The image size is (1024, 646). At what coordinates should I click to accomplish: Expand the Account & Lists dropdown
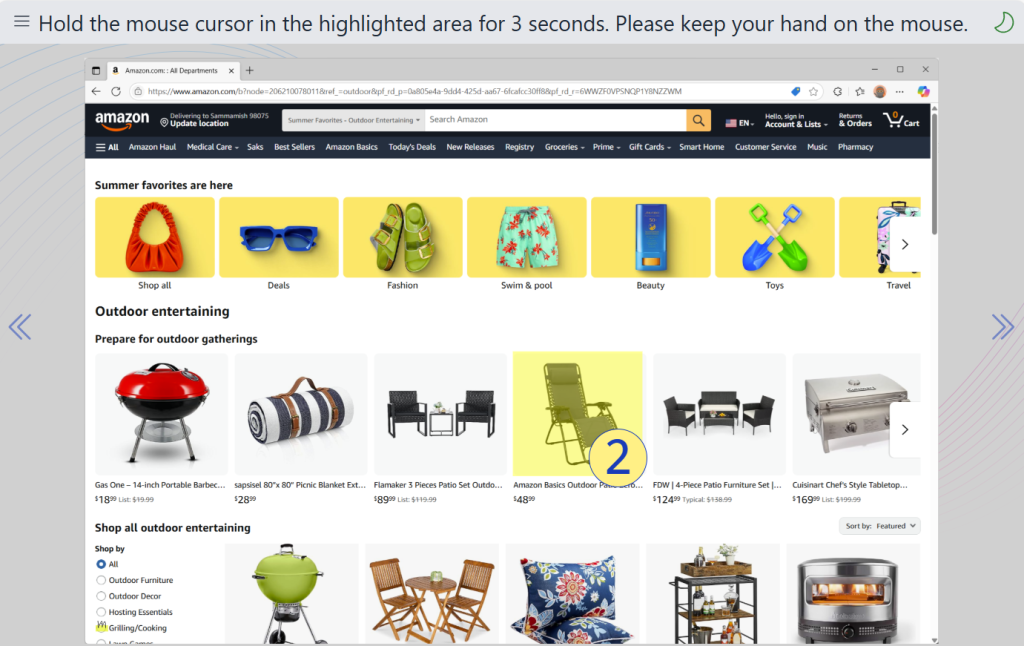[x=795, y=120]
